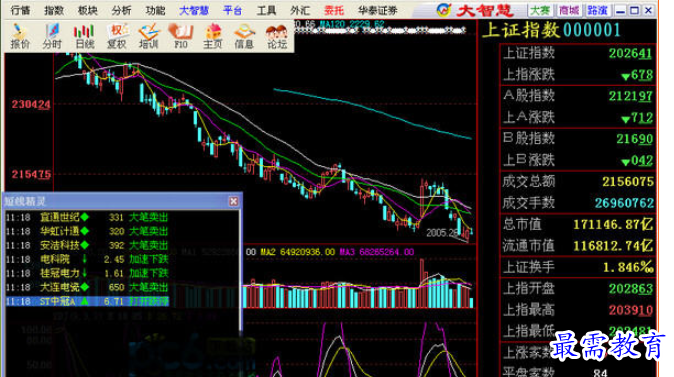Open the 信息 information icon

[244, 36]
